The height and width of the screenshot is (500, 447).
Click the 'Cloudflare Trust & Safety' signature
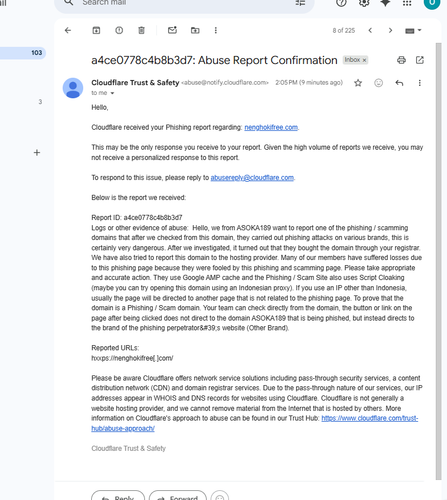pyautogui.click(x=128, y=448)
